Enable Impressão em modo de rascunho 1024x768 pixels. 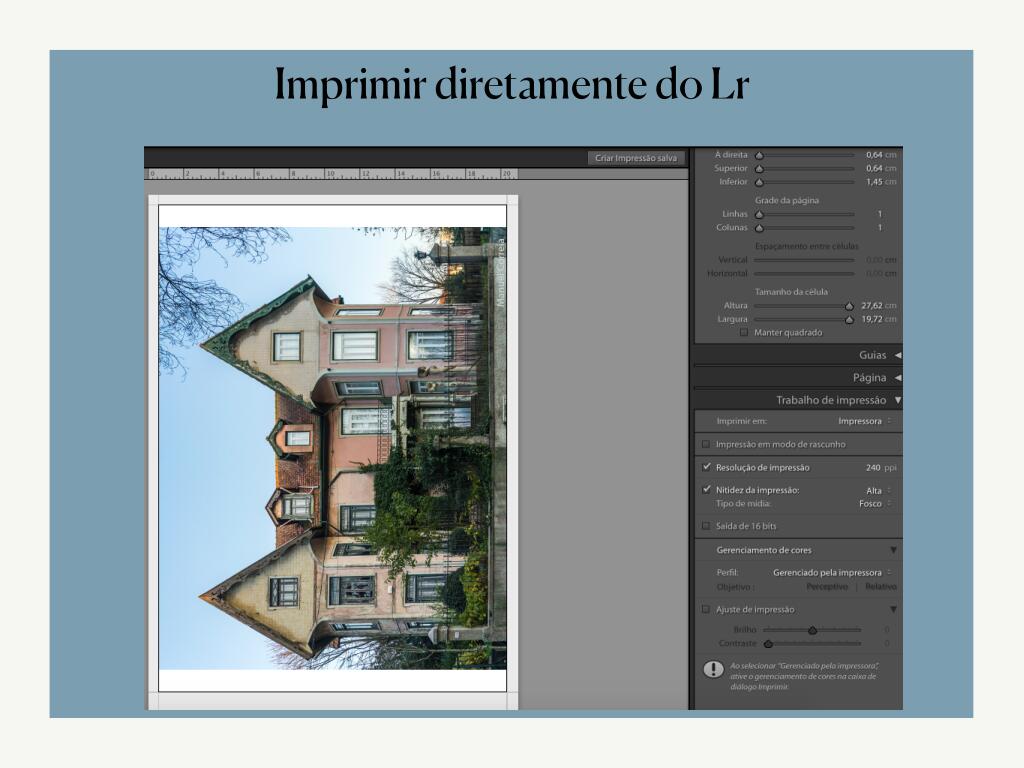click(706, 444)
